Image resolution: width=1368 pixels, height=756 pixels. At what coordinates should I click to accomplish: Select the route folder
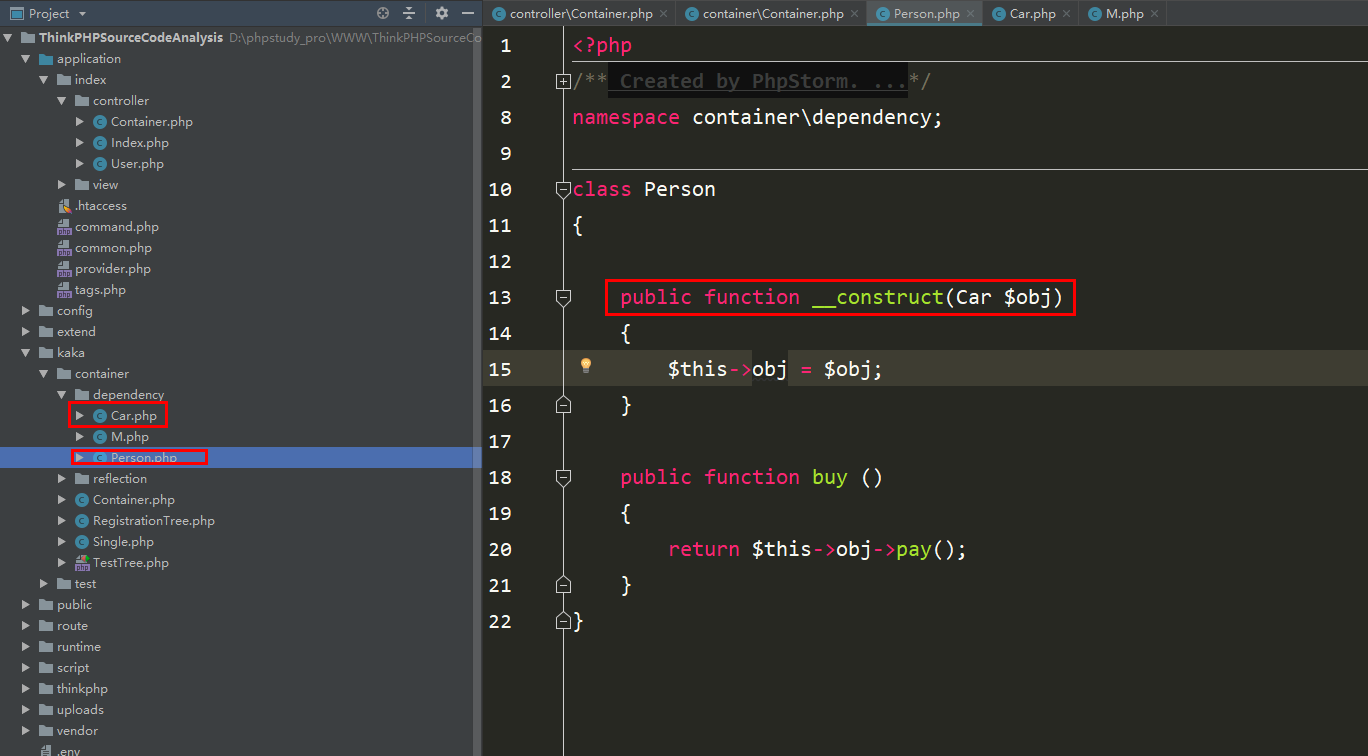coord(72,626)
